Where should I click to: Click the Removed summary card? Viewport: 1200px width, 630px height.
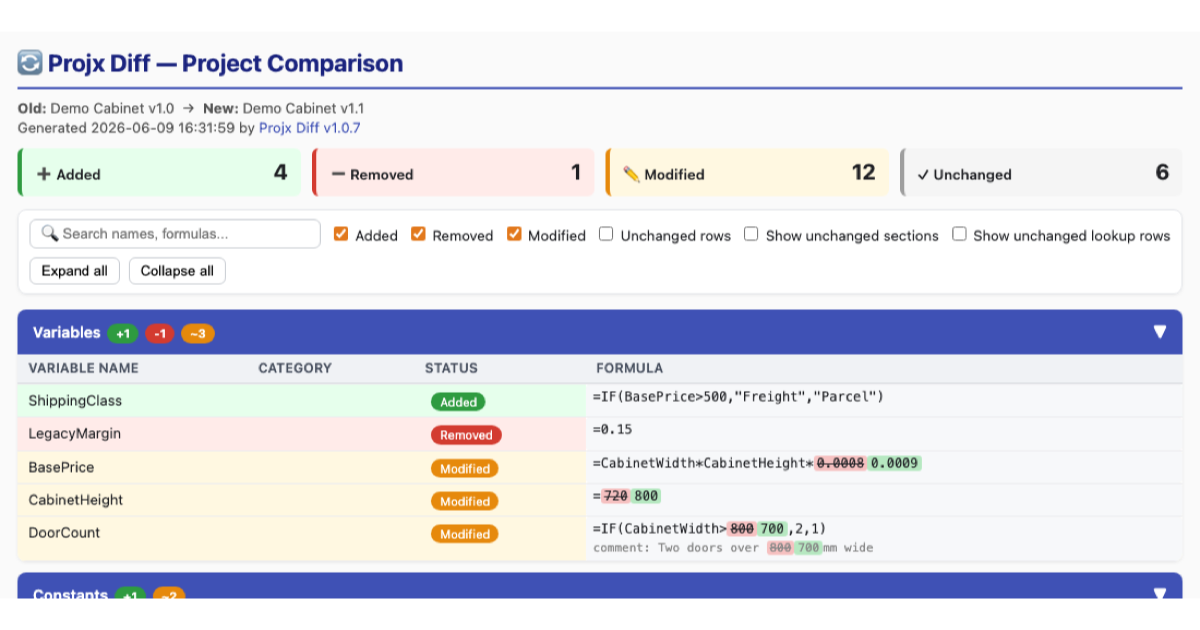[453, 172]
